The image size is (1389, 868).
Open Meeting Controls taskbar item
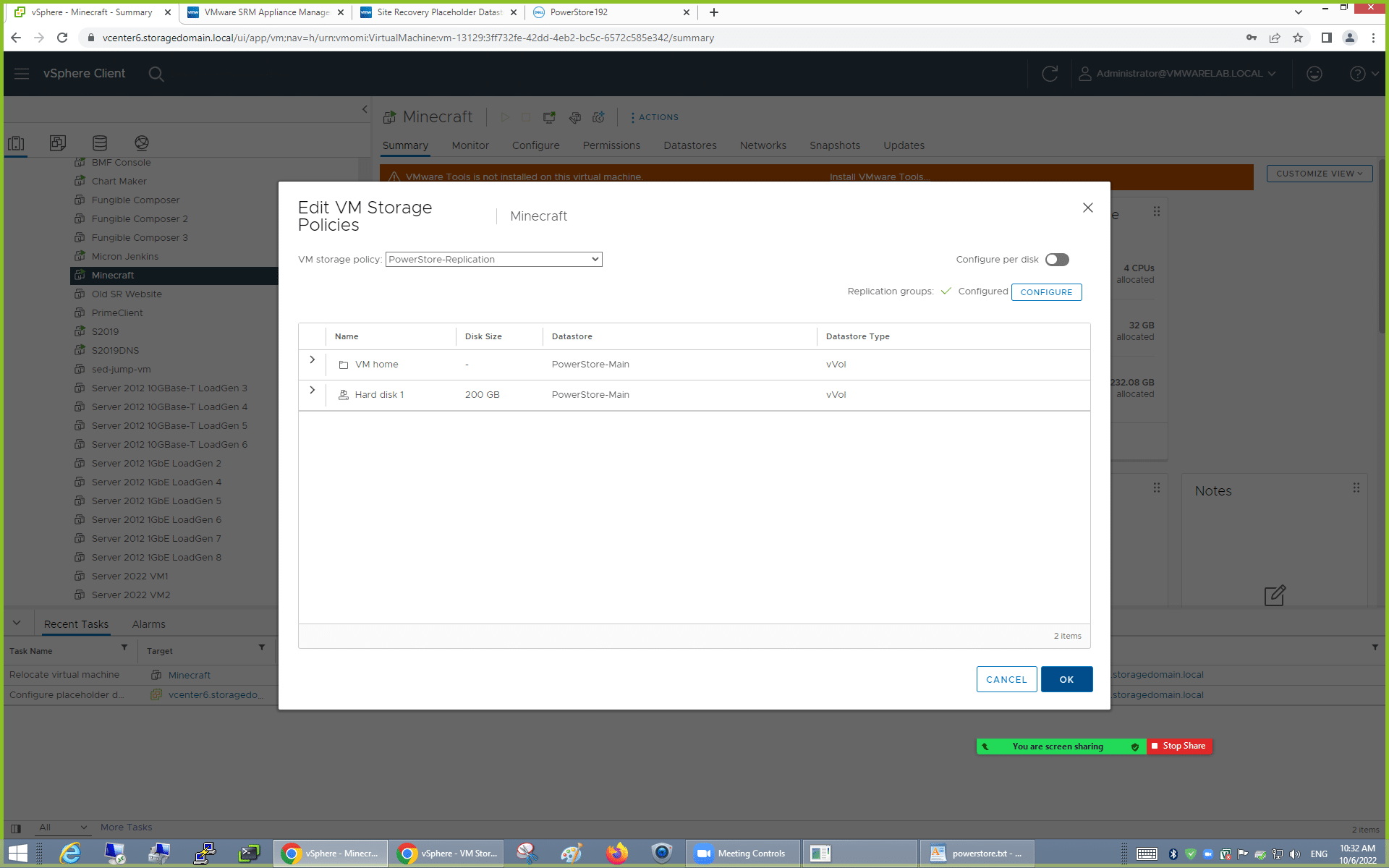pos(743,854)
